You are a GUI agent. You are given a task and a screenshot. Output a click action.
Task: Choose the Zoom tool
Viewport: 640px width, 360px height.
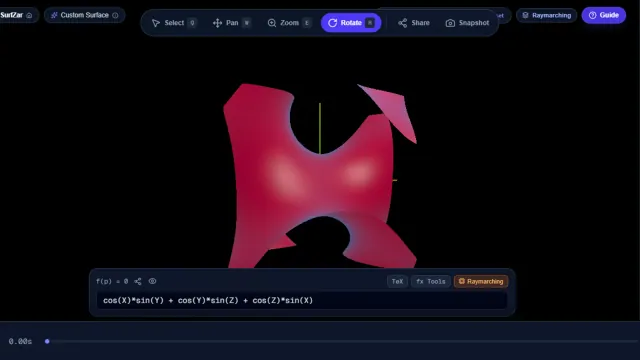(289, 23)
